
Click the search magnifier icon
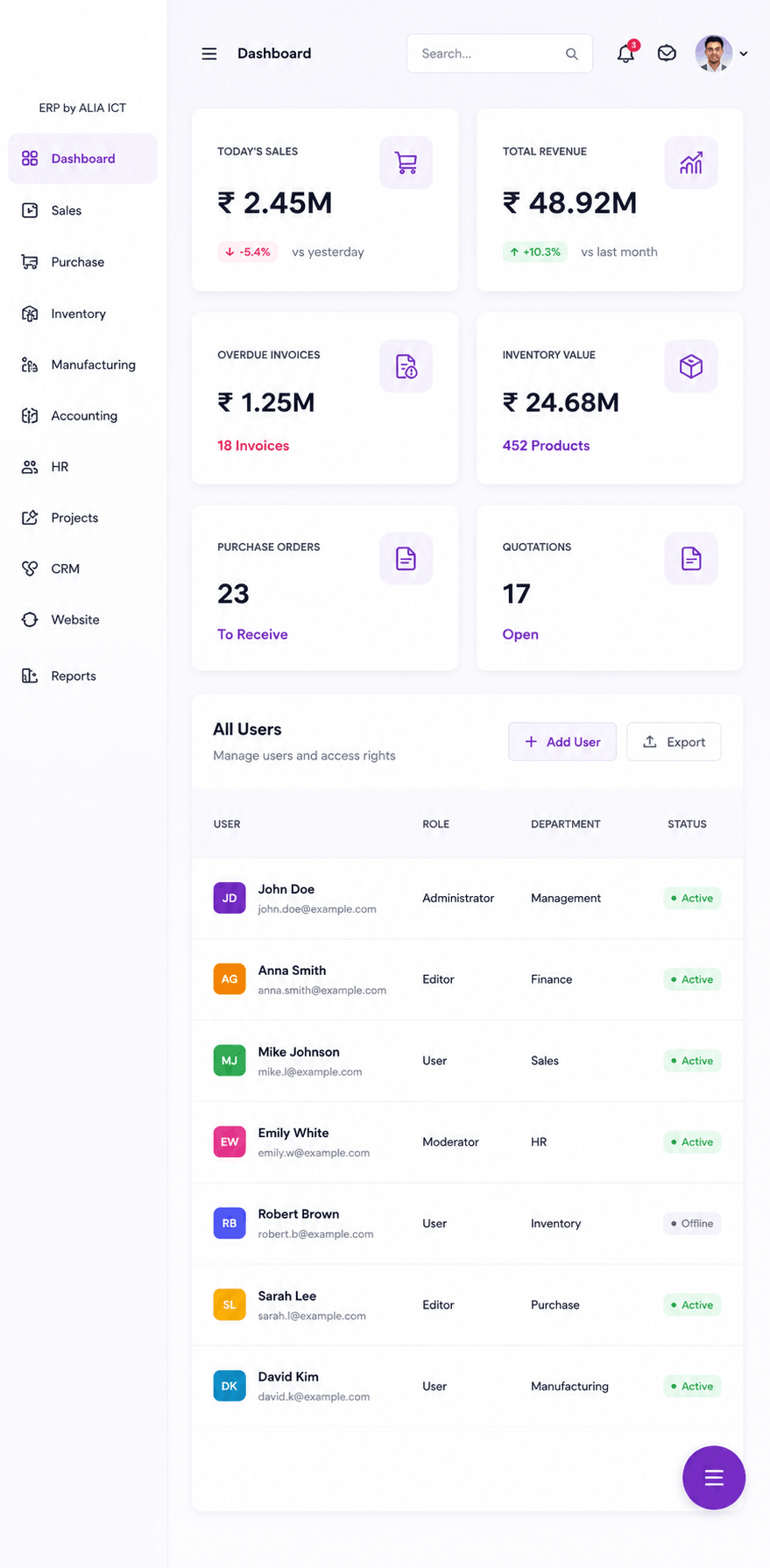tap(572, 53)
